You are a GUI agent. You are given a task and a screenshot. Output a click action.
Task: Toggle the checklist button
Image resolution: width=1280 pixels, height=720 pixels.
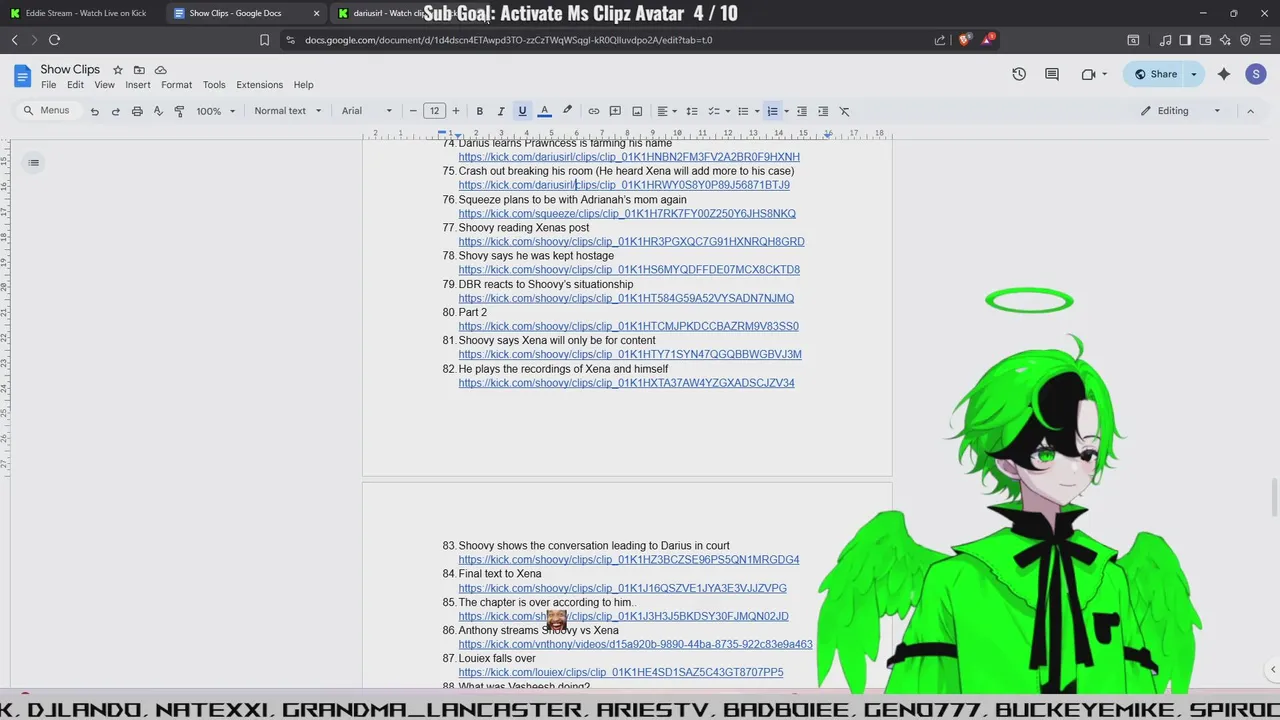[714, 111]
